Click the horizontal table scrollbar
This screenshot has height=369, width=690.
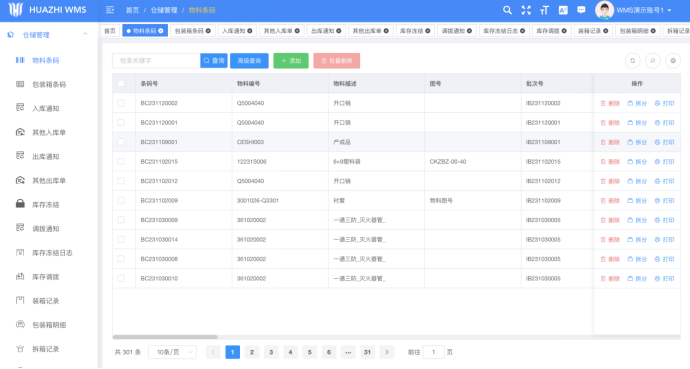coord(165,337)
